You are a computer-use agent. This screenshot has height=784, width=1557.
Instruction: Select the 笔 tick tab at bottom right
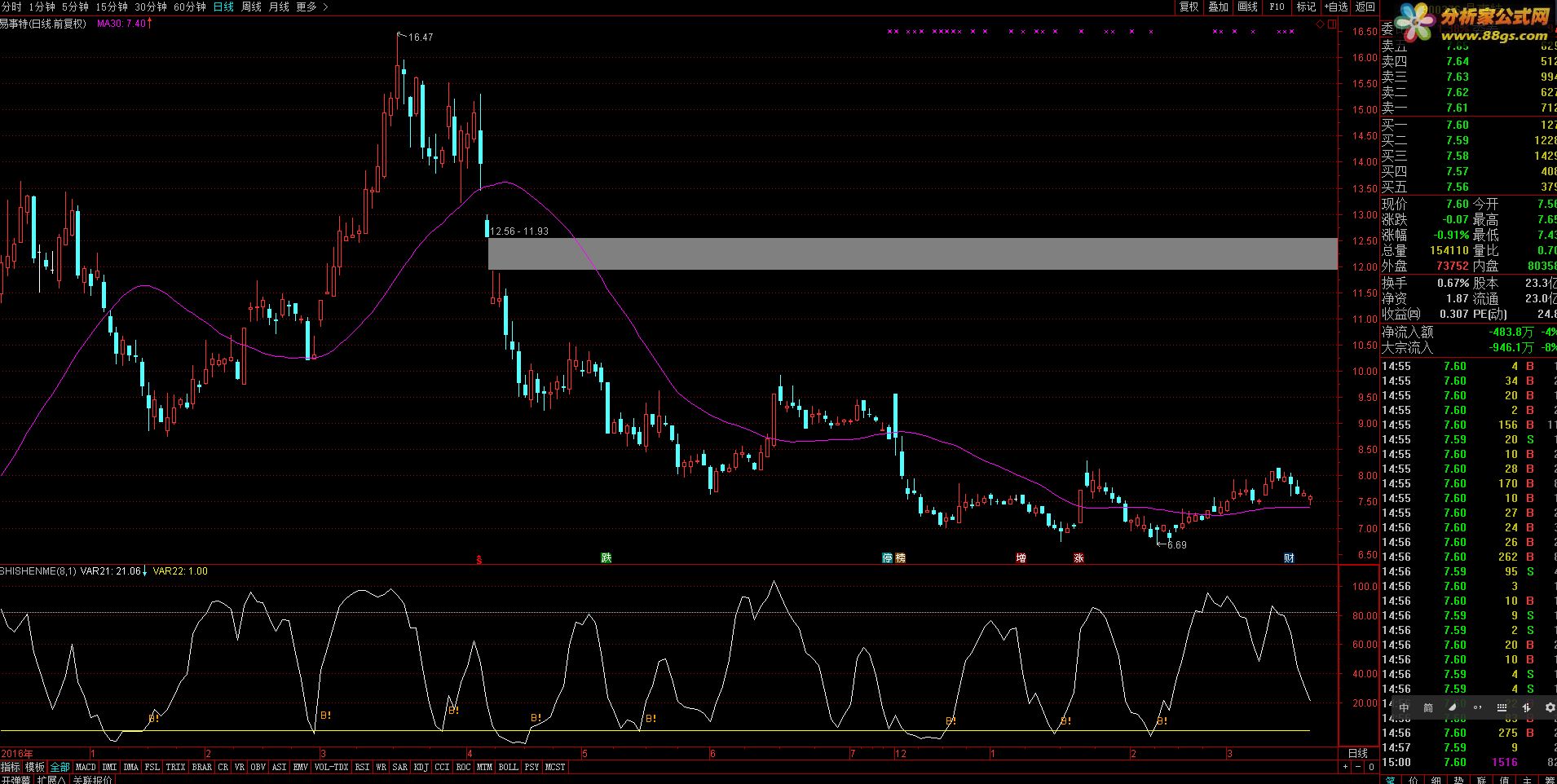tap(1391, 779)
